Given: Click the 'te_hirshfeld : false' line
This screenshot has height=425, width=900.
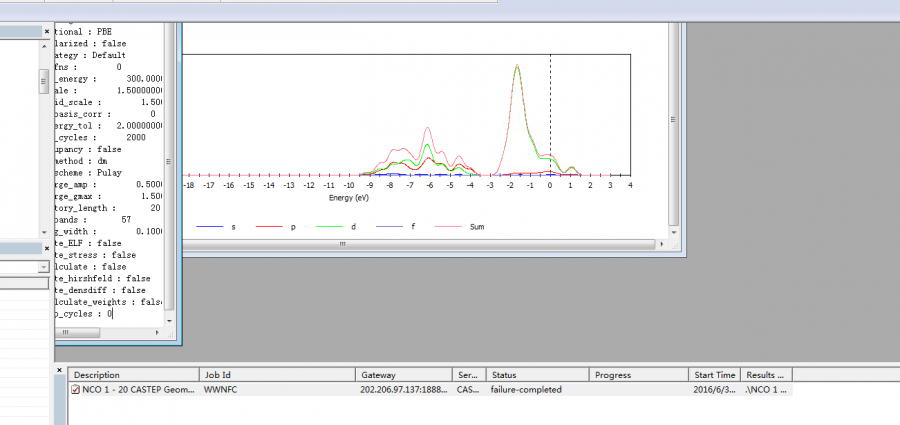Looking at the screenshot, I should (x=103, y=279).
